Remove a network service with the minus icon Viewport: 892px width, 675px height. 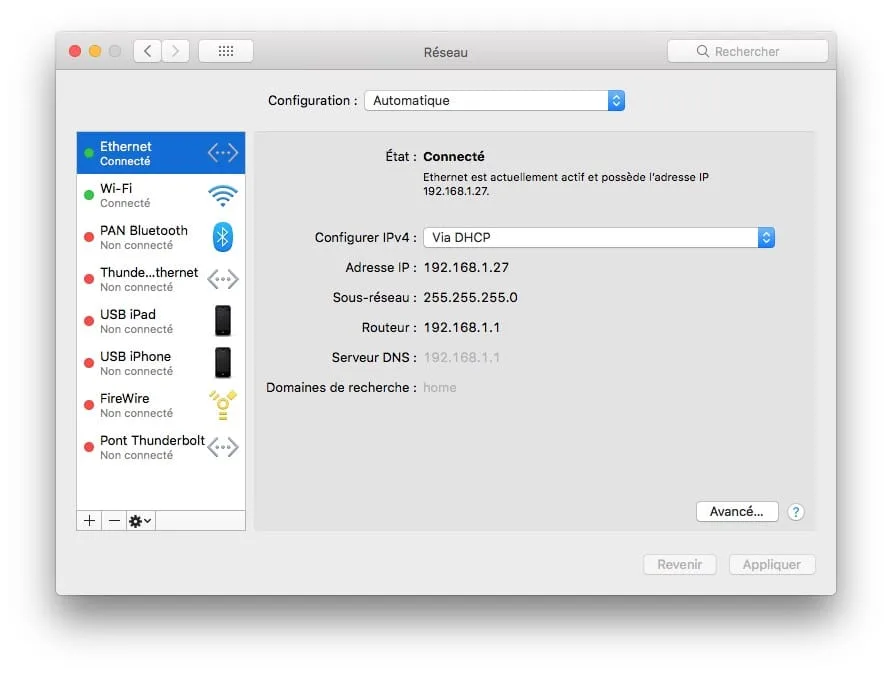pos(113,520)
